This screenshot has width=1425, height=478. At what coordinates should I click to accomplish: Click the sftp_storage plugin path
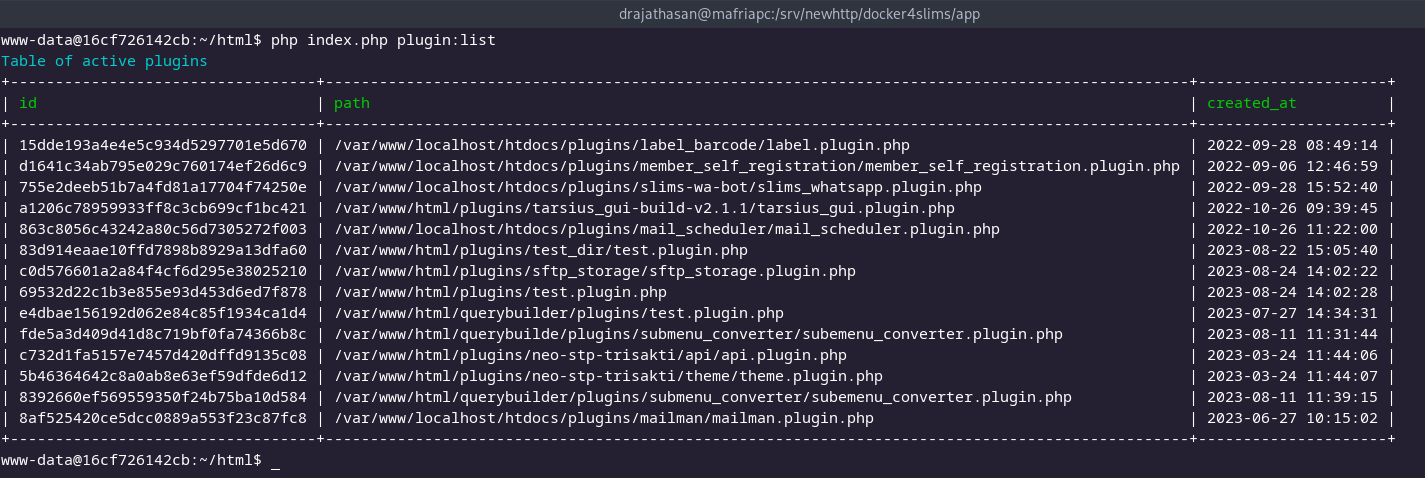(595, 271)
